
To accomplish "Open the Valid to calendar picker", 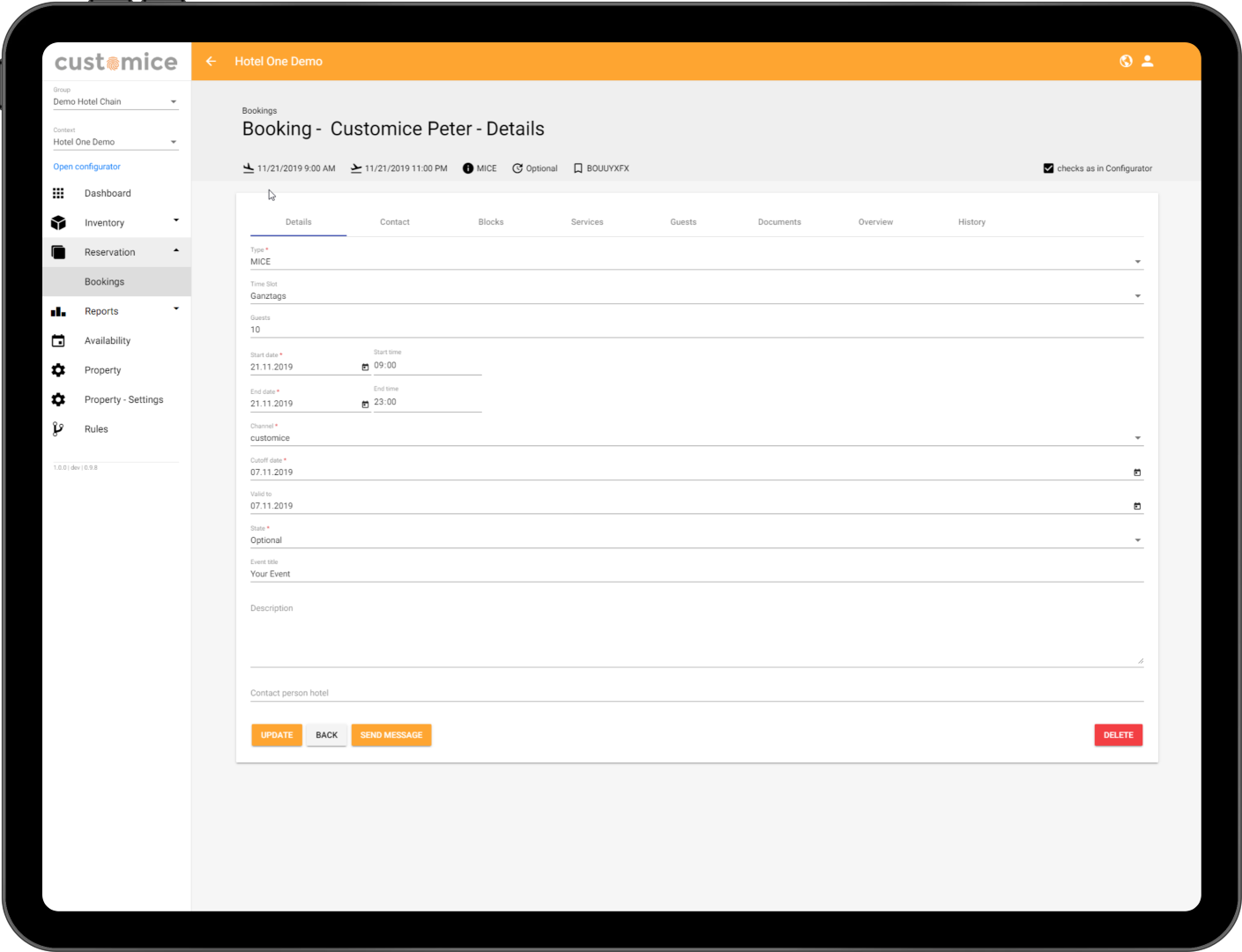I will 1137,506.
